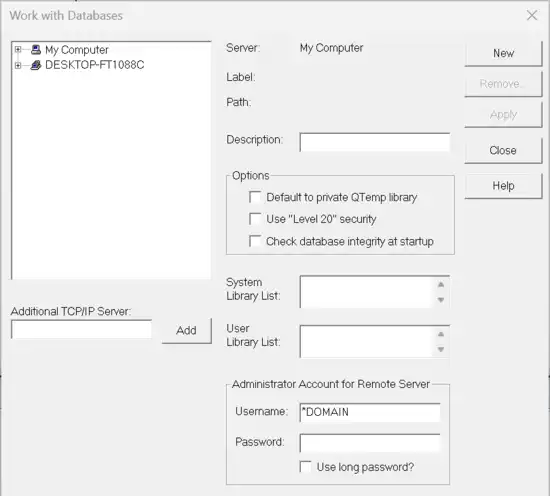Click User Library List up arrow
This screenshot has width=550, height=496.
click(x=441, y=334)
